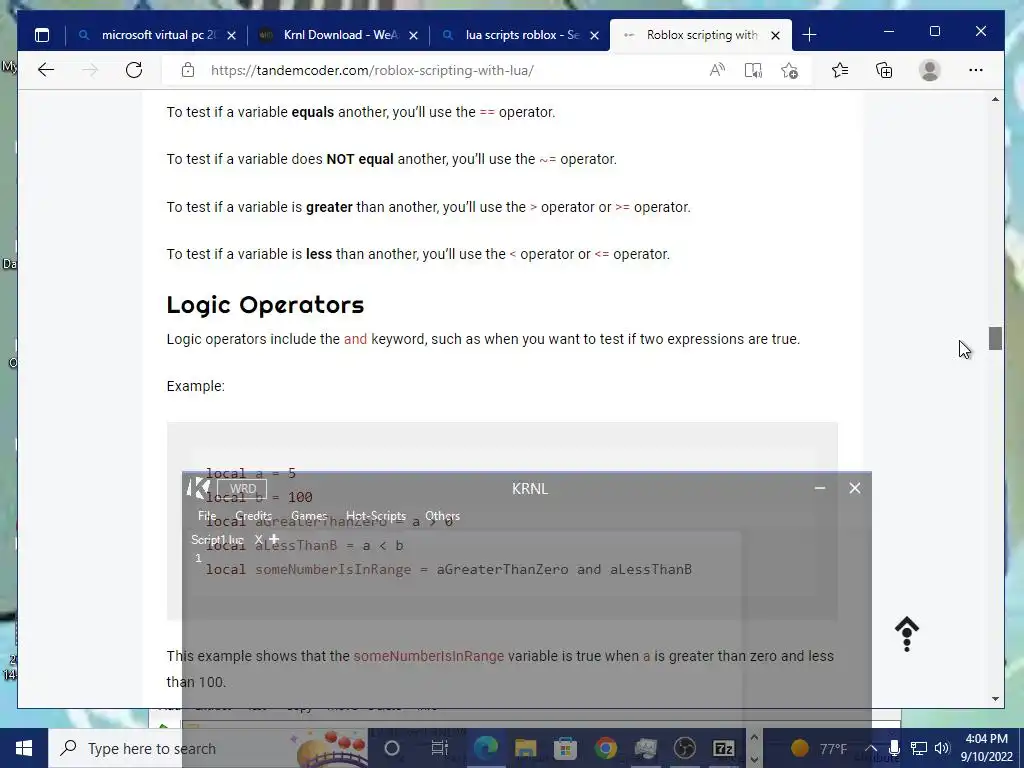Open the Favorites list

[840, 70]
